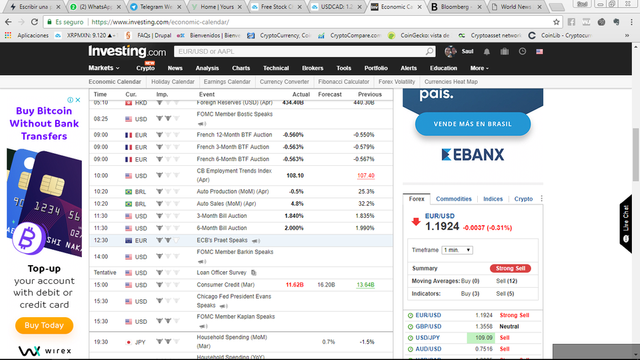The width and height of the screenshot is (640, 360).
Task: Open the Live Chat side tab
Action: [626, 224]
